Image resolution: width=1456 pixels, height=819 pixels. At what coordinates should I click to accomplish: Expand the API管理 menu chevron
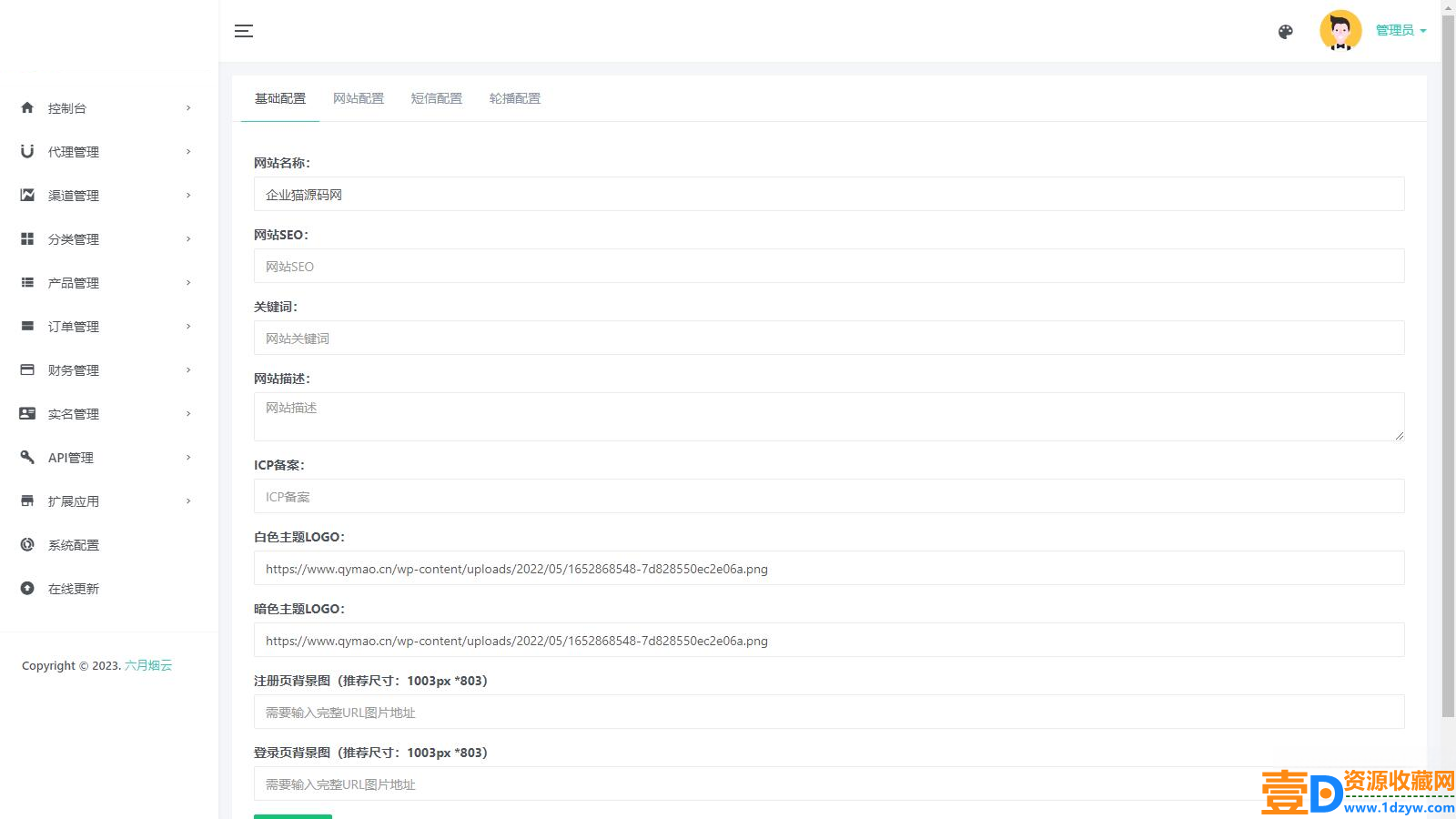(x=188, y=458)
